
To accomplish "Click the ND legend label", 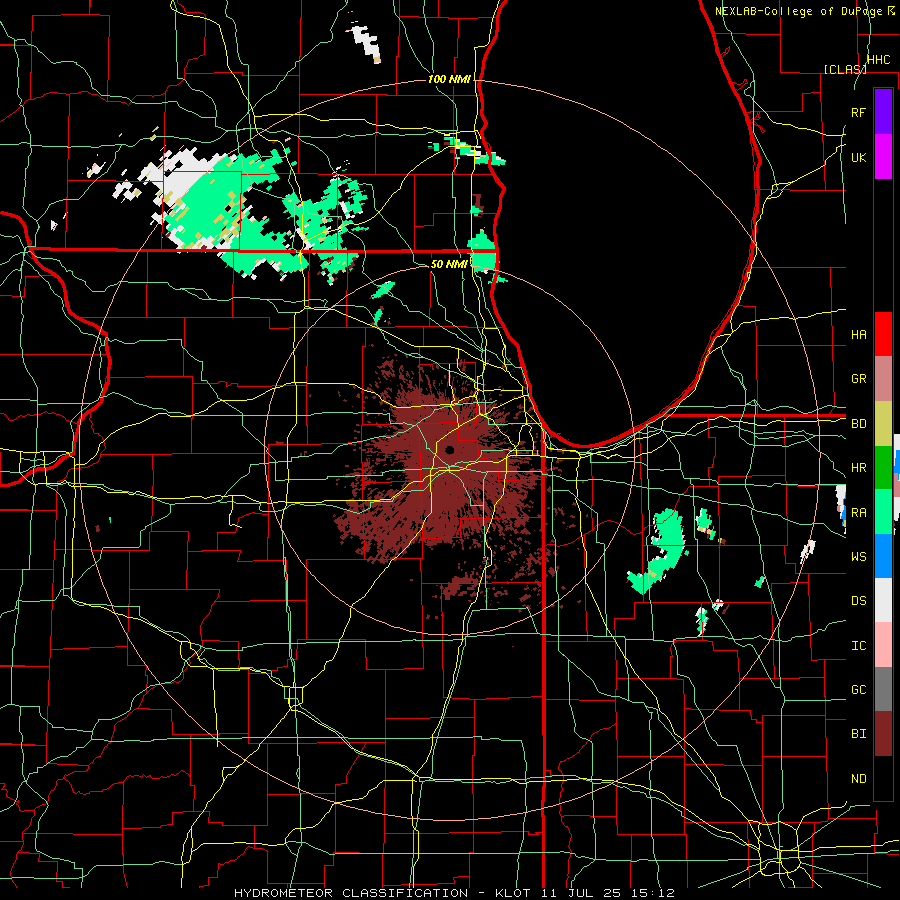I will [x=858, y=779].
